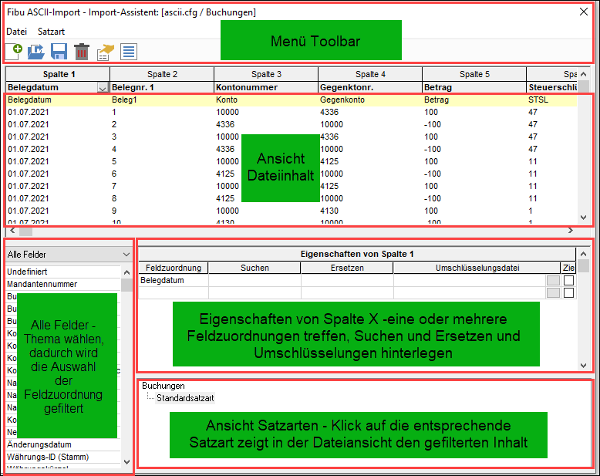600x476 pixels.
Task: Click the Ersetzen input cell of the Belegdatum row
Action: pyautogui.click(x=347, y=280)
